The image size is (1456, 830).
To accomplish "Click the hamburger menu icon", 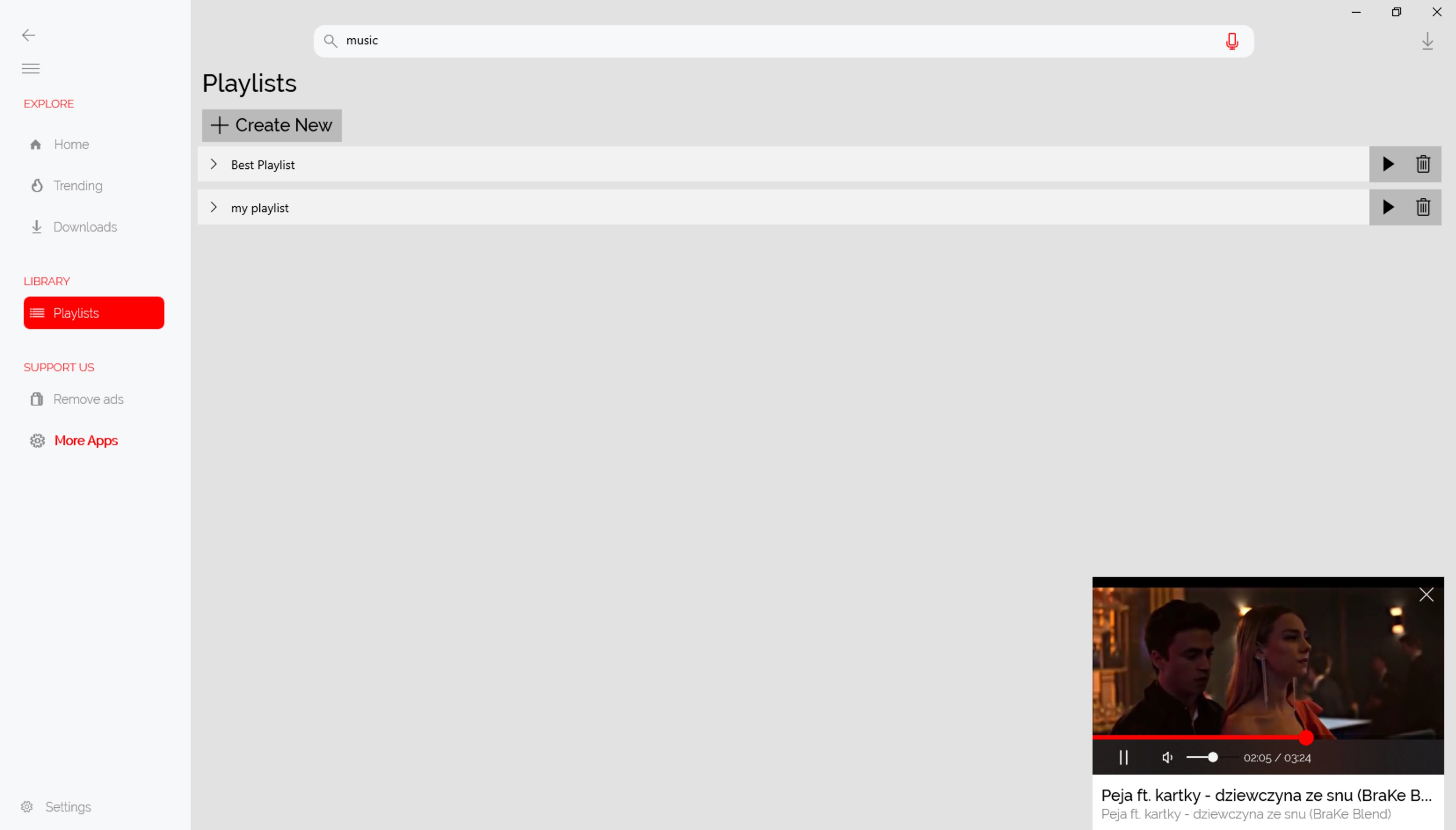I will (x=30, y=68).
